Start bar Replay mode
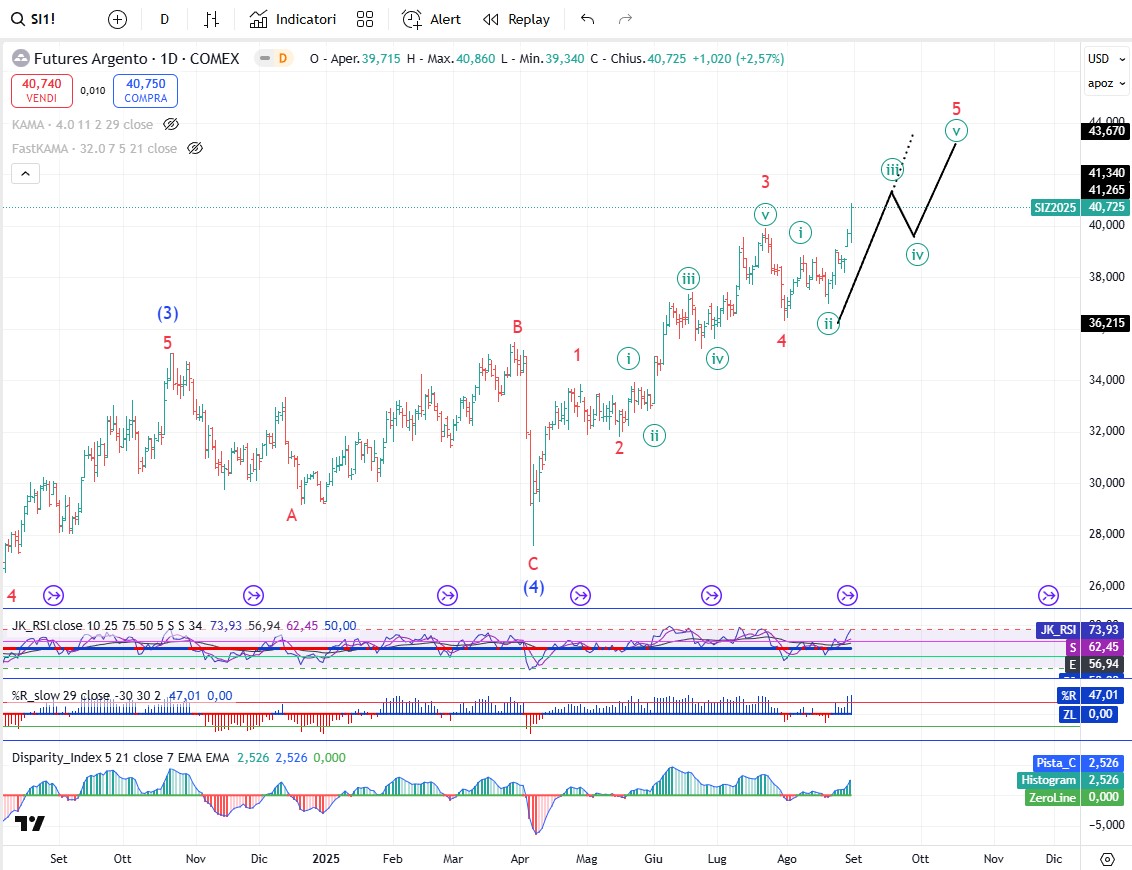 point(516,19)
